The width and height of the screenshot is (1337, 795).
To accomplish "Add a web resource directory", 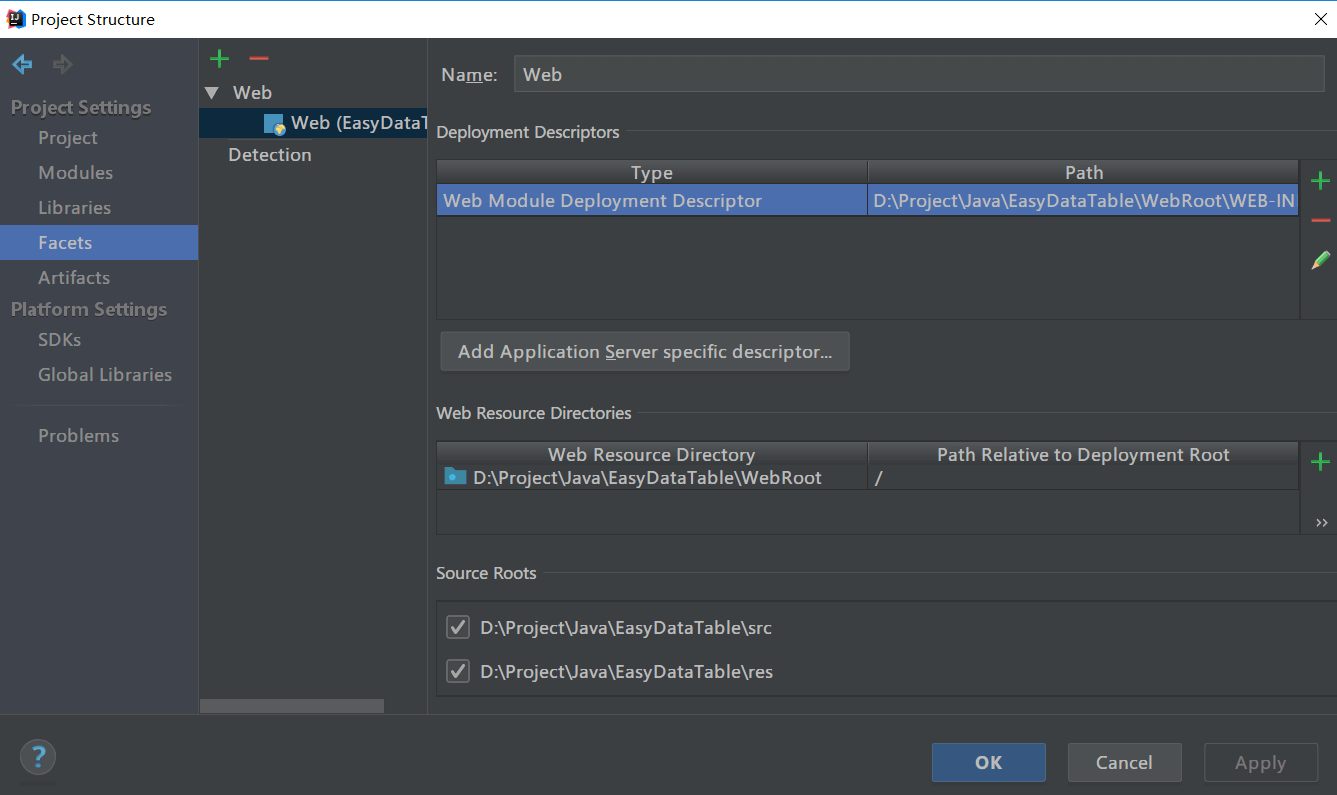I will pyautogui.click(x=1320, y=461).
